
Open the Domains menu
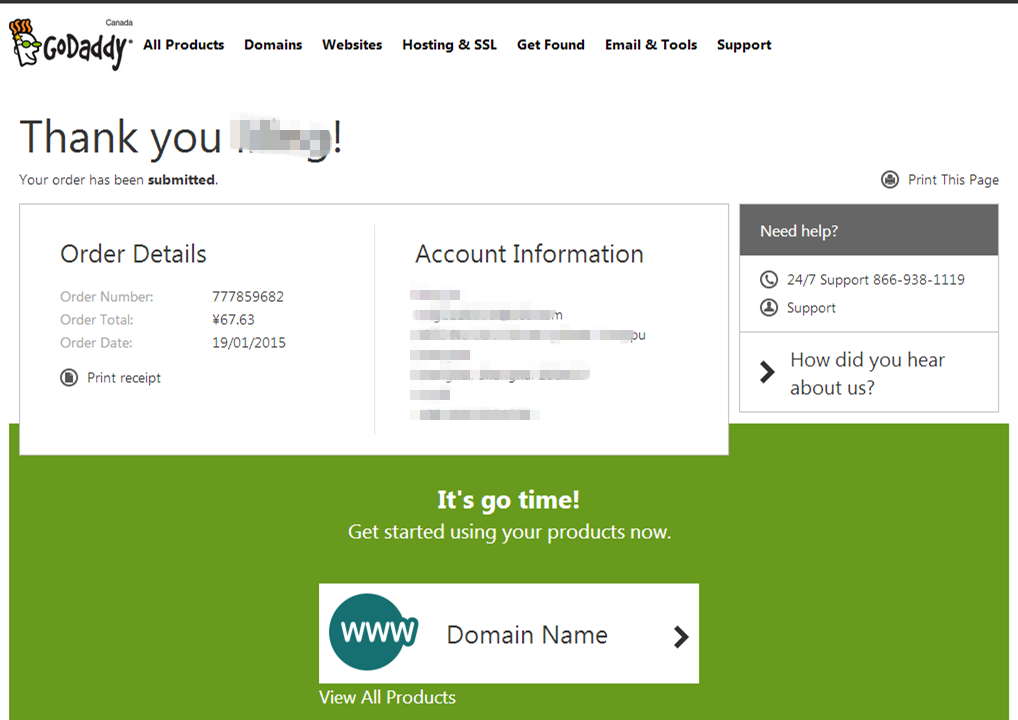click(273, 45)
